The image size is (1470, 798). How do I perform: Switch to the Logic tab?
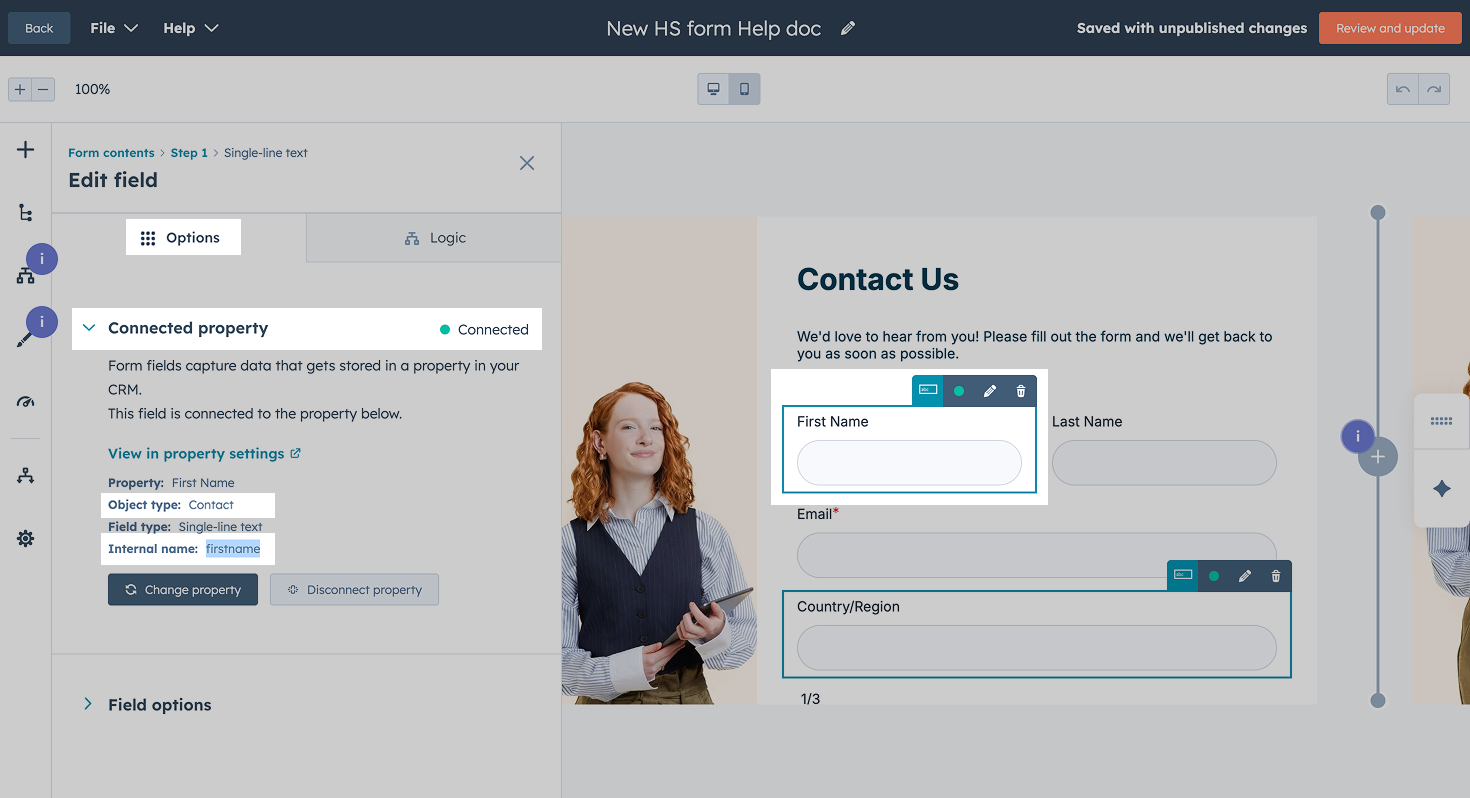(x=437, y=237)
